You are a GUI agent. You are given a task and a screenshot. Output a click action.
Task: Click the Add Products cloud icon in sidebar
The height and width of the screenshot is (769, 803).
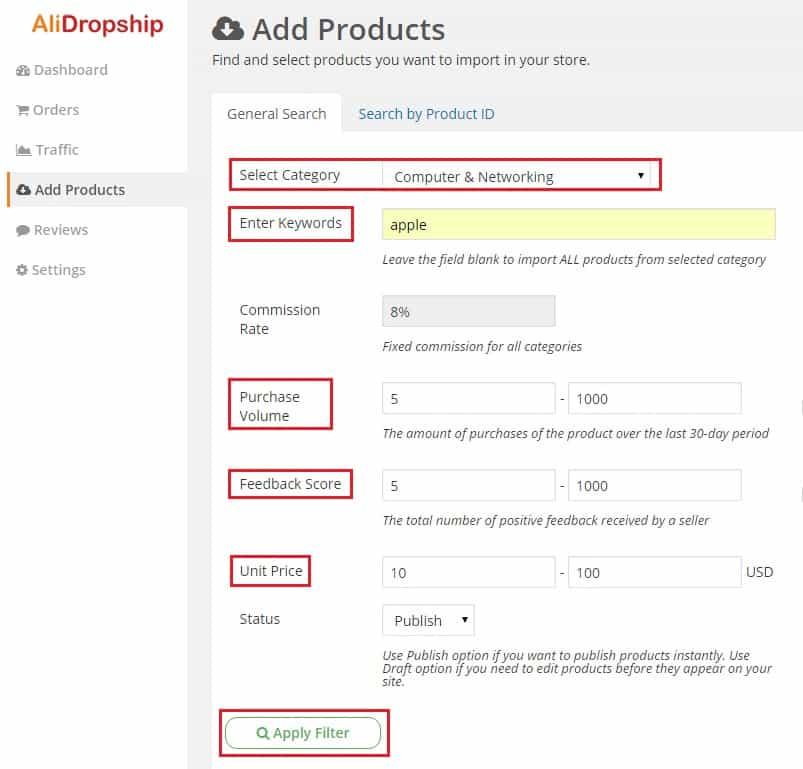(x=24, y=190)
